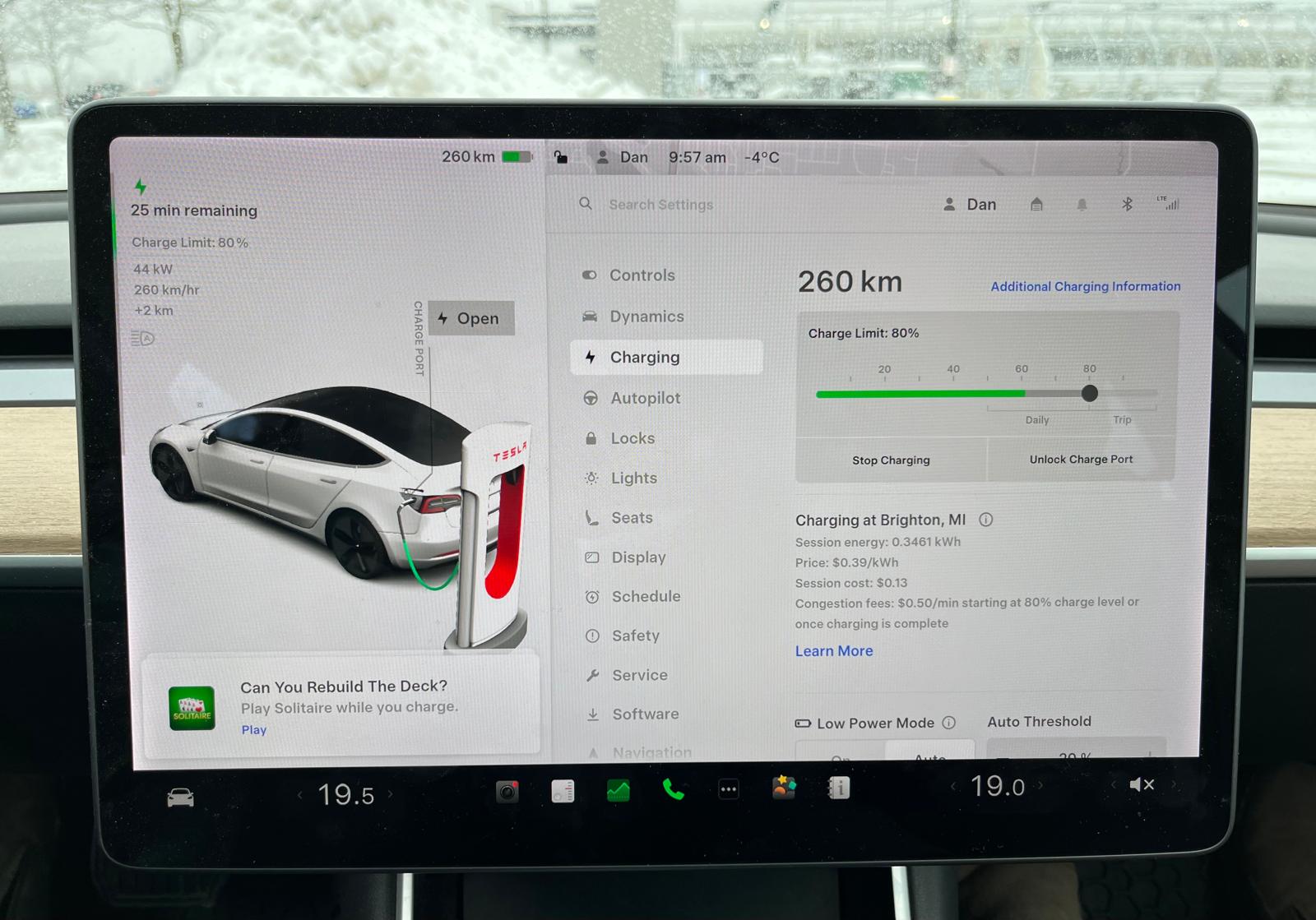
Task: Open the Dan profile dropdown
Action: click(970, 204)
